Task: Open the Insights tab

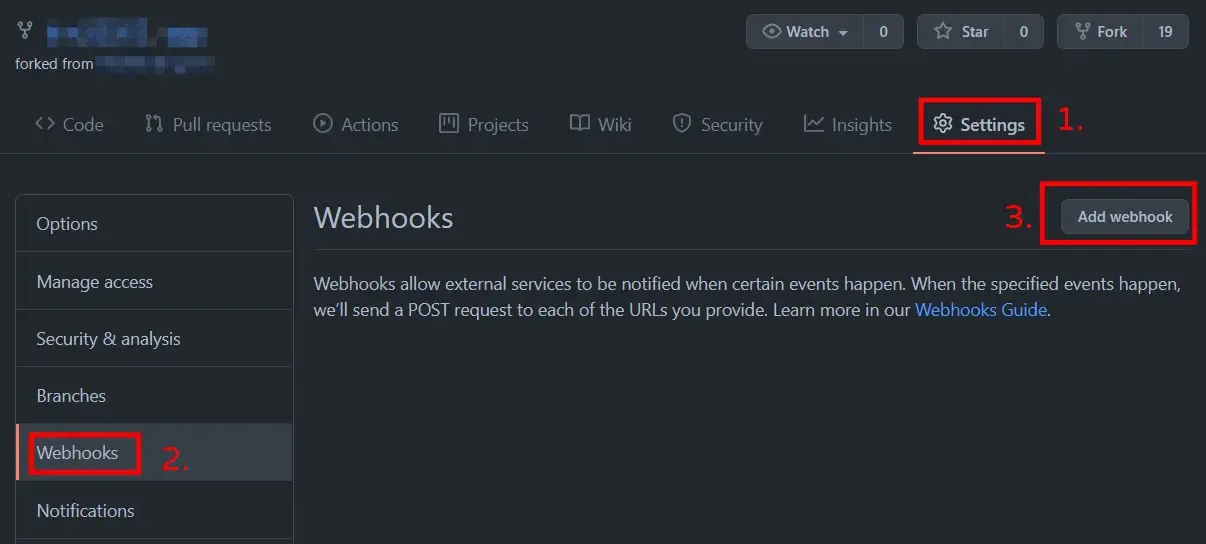Action: tap(847, 124)
